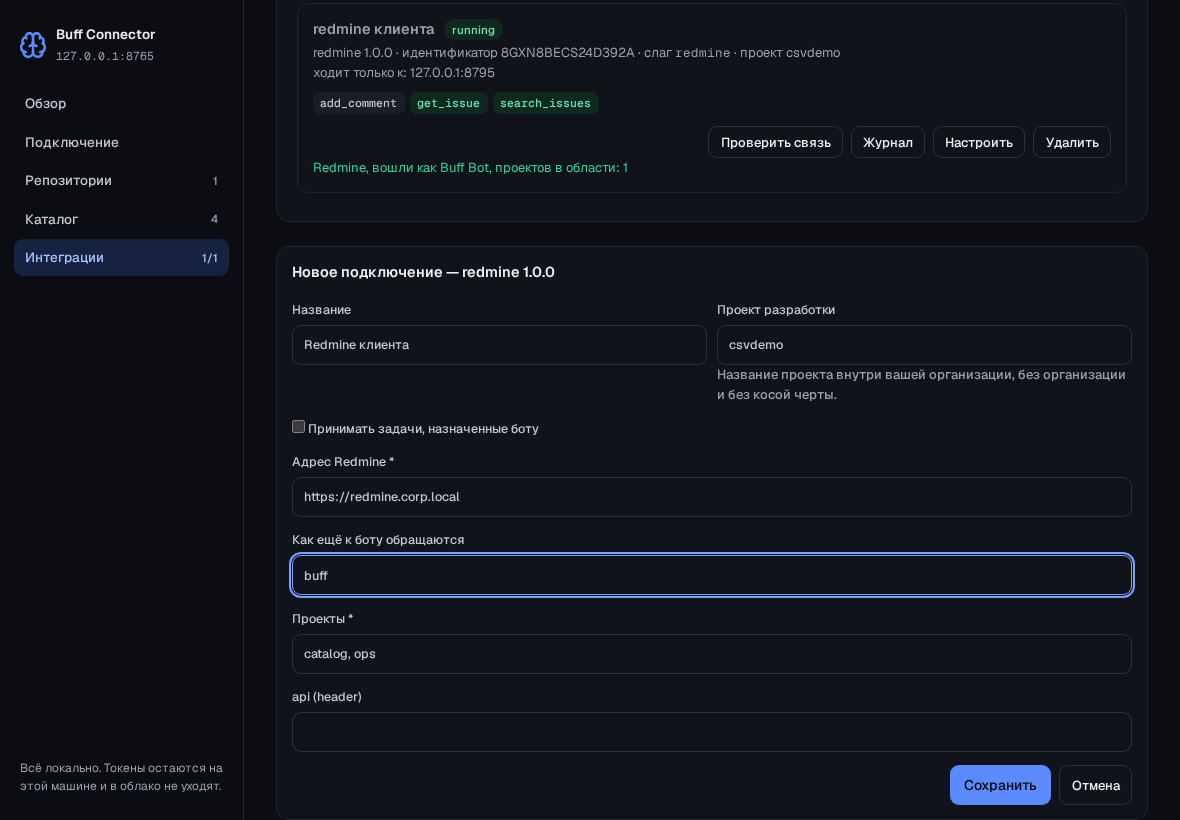1180x820 pixels.
Task: Go to Репозитории in the sidebar
Action: click(x=121, y=181)
